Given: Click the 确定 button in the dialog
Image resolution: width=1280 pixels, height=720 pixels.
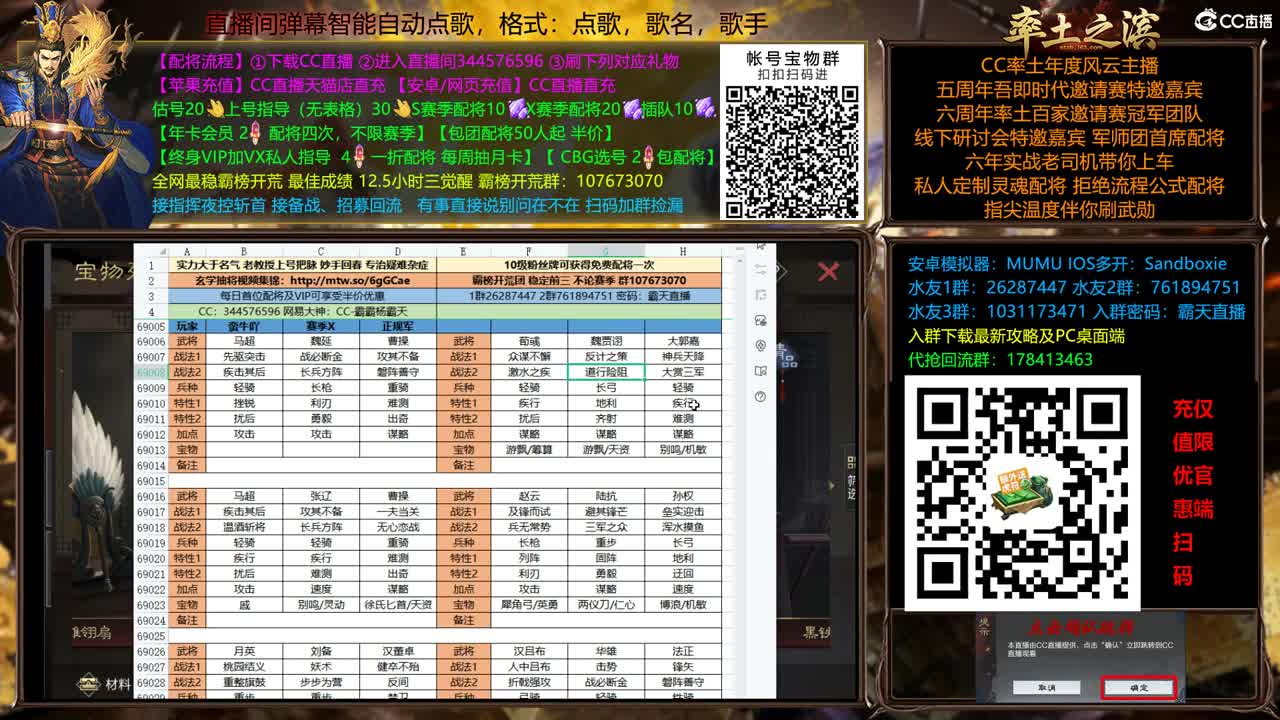Looking at the screenshot, I should pyautogui.click(x=1138, y=688).
